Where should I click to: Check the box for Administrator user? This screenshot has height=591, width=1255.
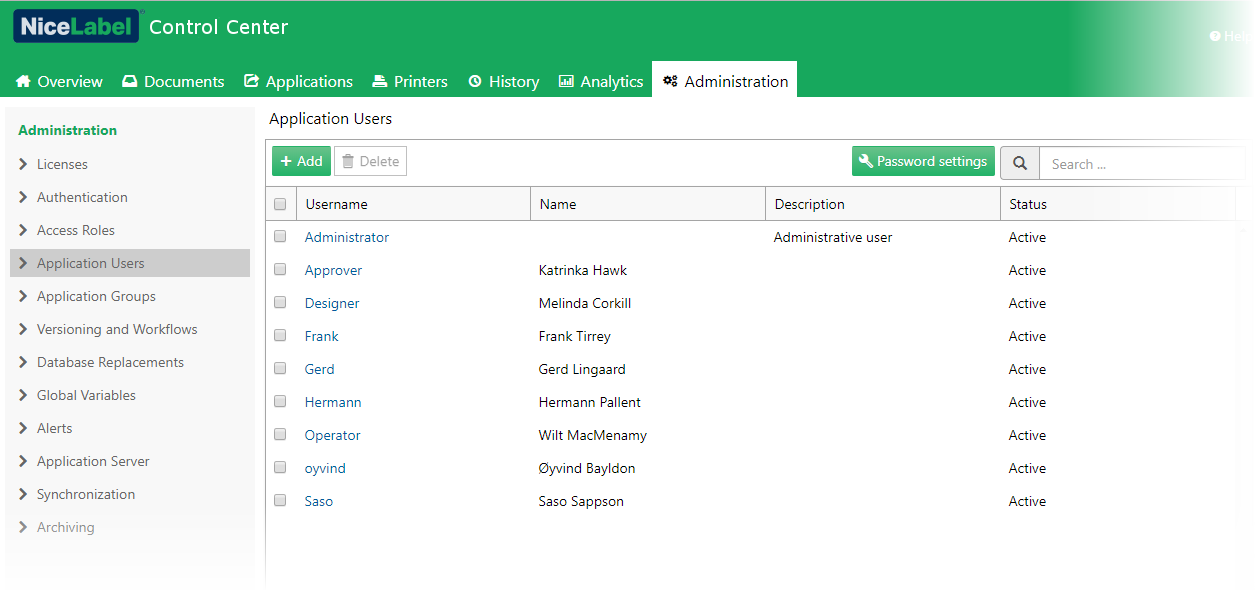(280, 237)
